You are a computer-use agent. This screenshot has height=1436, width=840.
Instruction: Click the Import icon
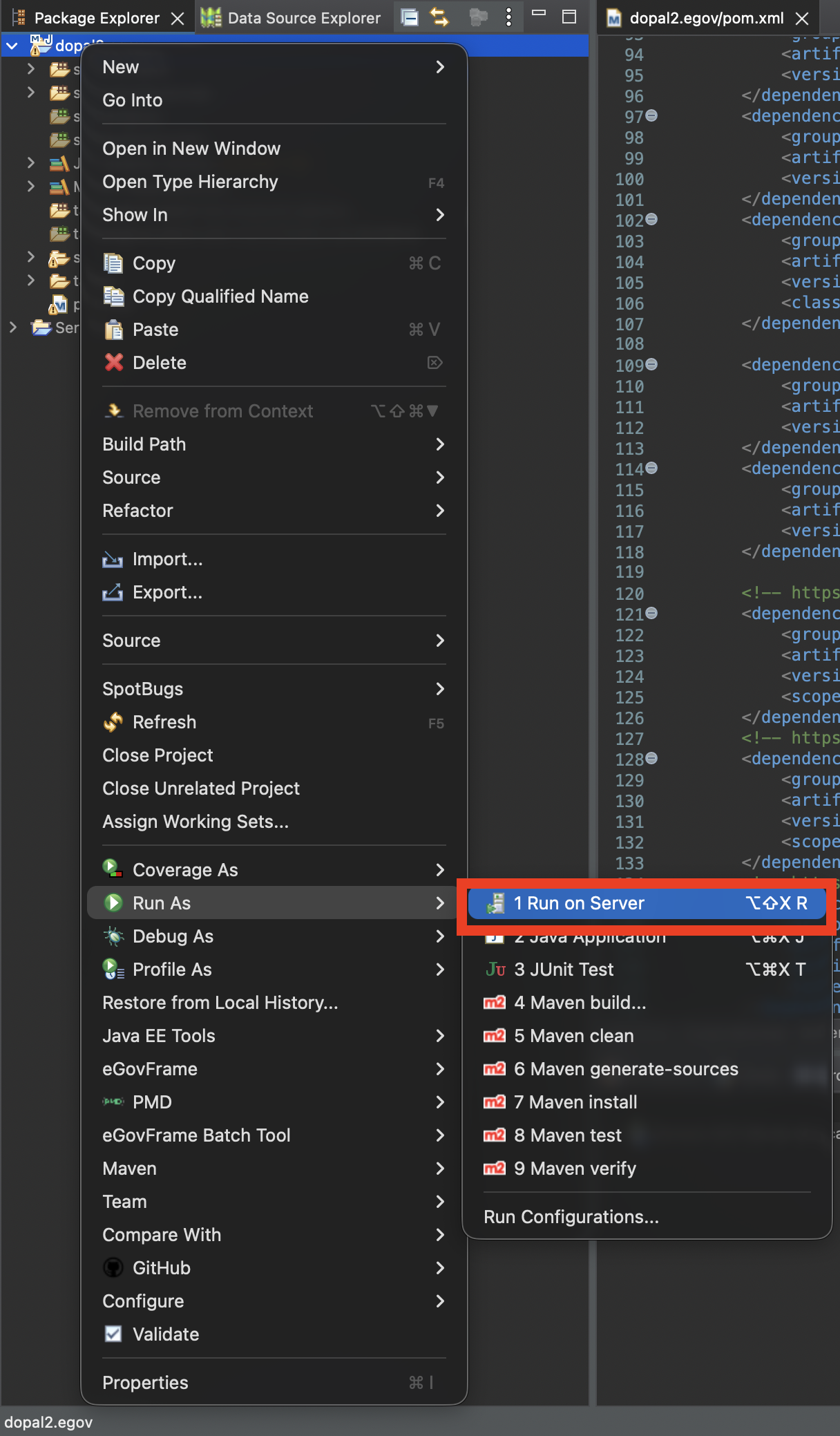[x=113, y=559]
